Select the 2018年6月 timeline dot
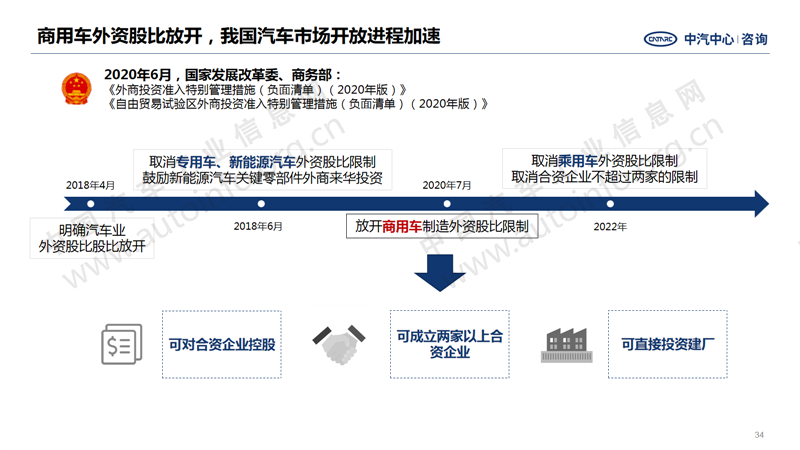The height and width of the screenshot is (450, 800). coord(261,204)
